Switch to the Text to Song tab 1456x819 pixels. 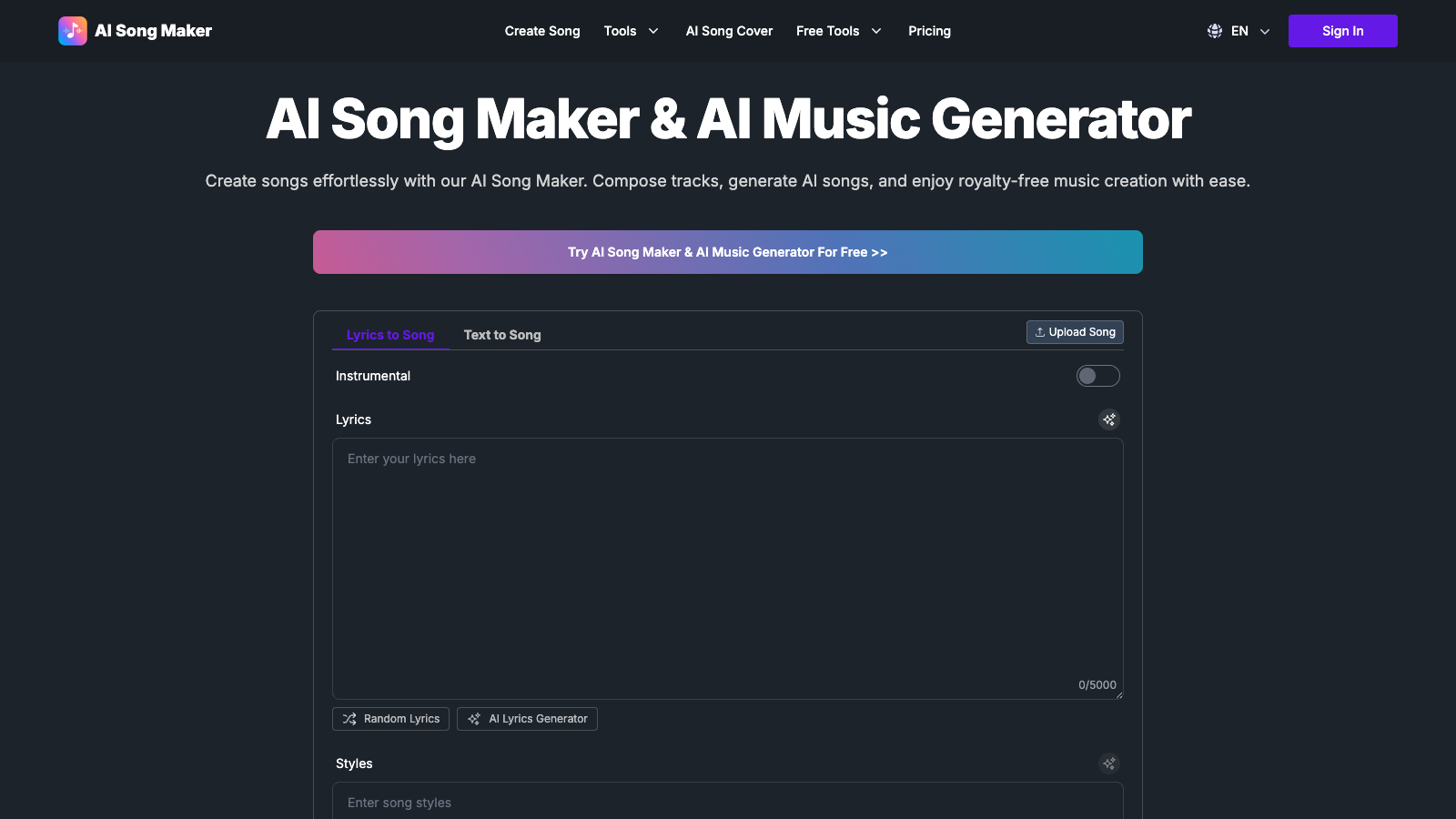pyautogui.click(x=501, y=335)
